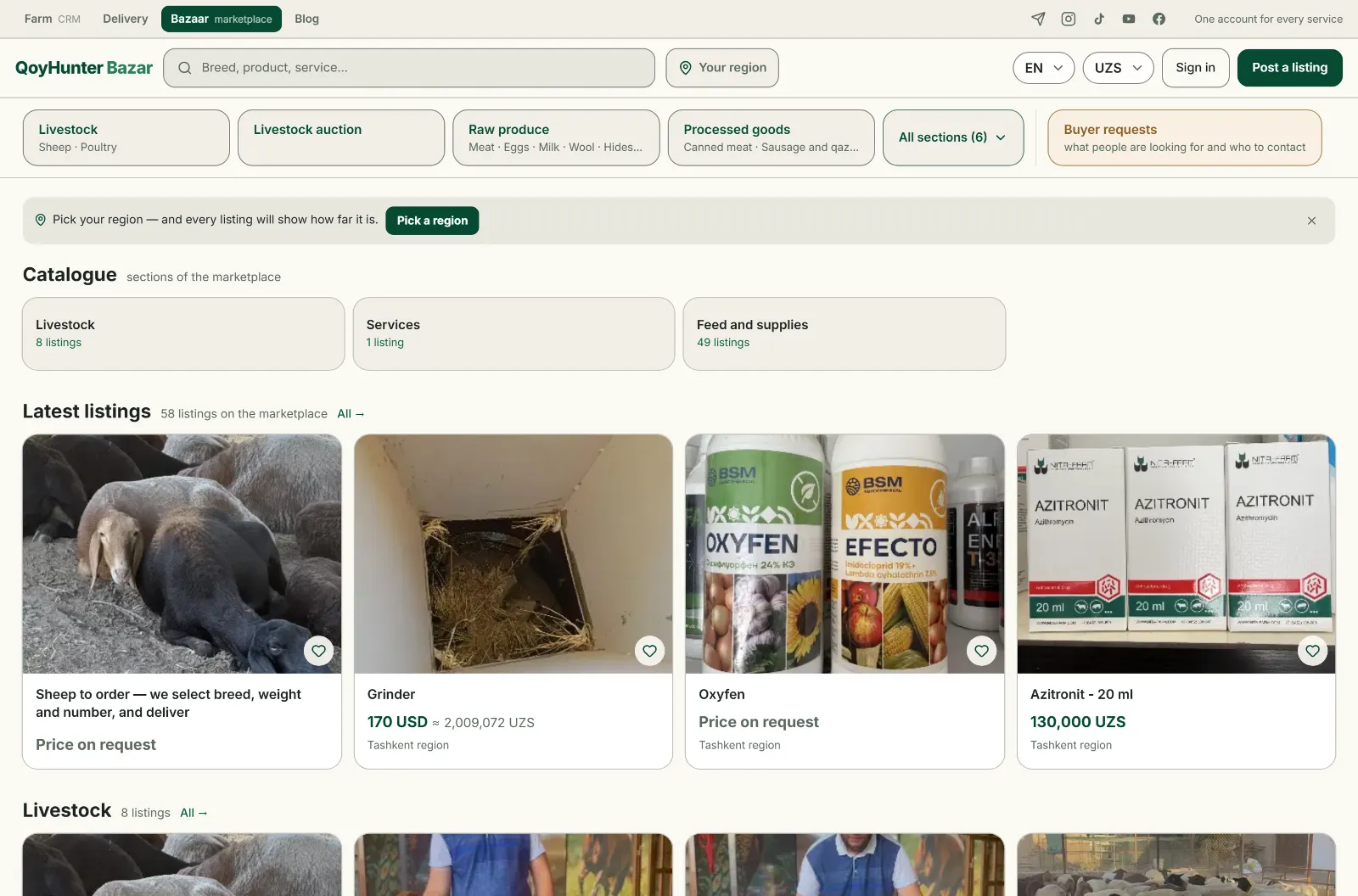Screen dimensions: 1358x896
Task: Open the TikTok social icon
Action: (1099, 19)
